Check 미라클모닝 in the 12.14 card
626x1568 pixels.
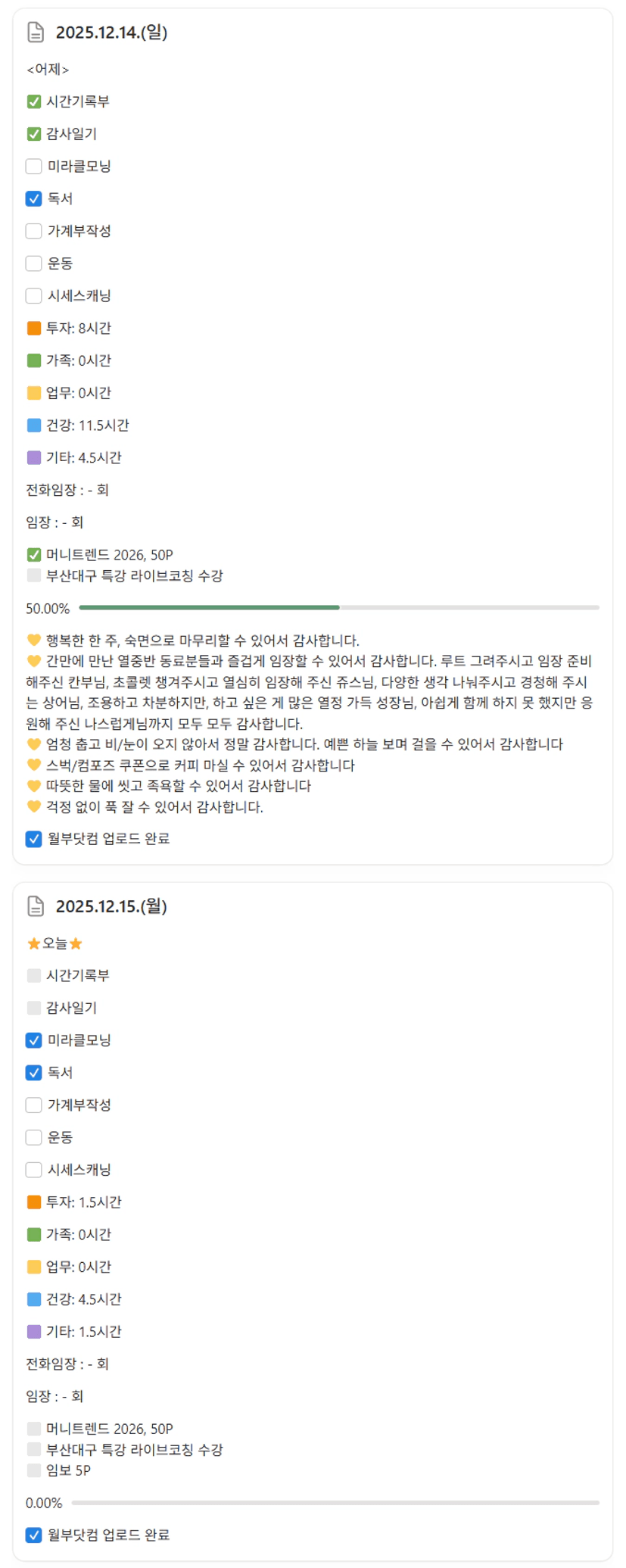(34, 167)
